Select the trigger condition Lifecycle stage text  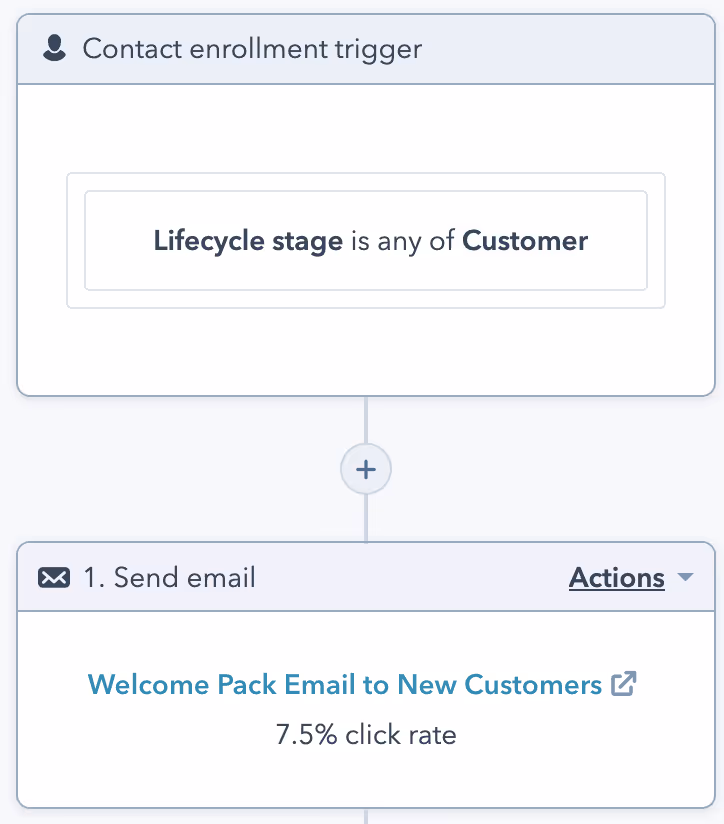[250, 240]
